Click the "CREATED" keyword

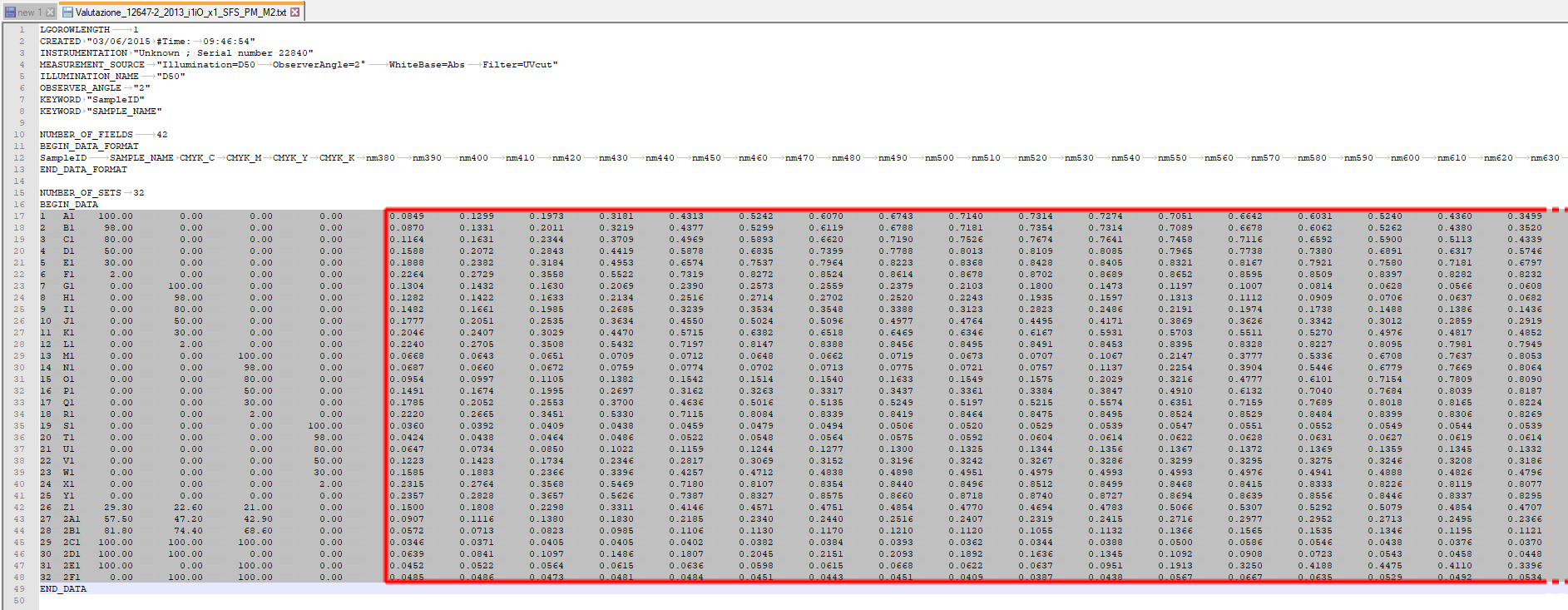pyautogui.click(x=61, y=42)
